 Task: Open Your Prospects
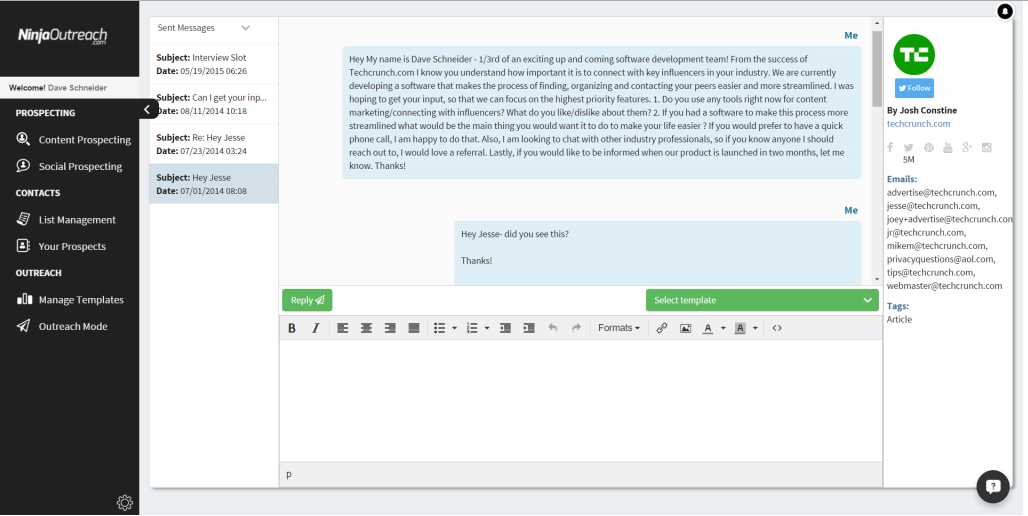(x=61, y=247)
